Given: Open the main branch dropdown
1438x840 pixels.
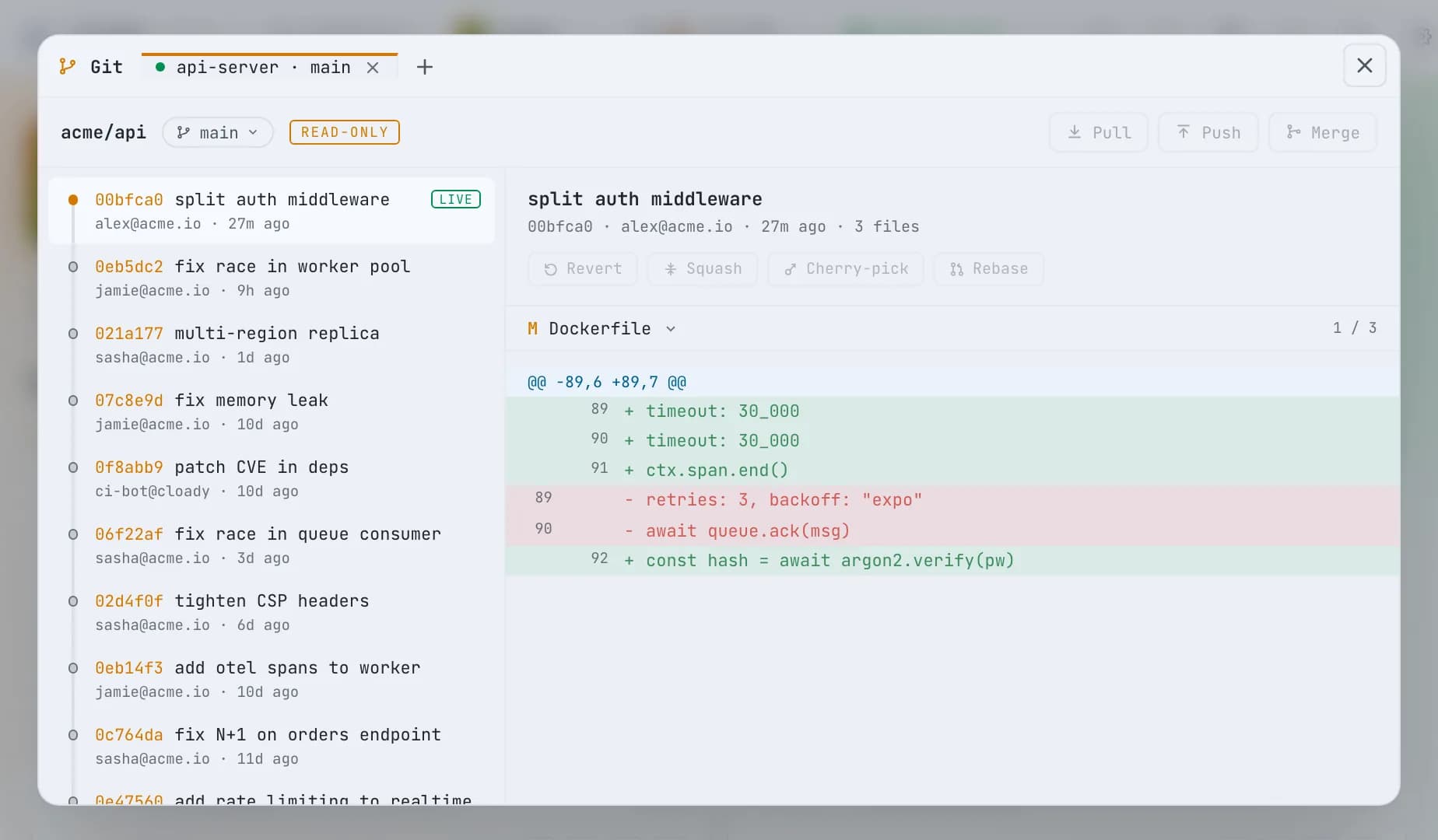Looking at the screenshot, I should pos(218,132).
